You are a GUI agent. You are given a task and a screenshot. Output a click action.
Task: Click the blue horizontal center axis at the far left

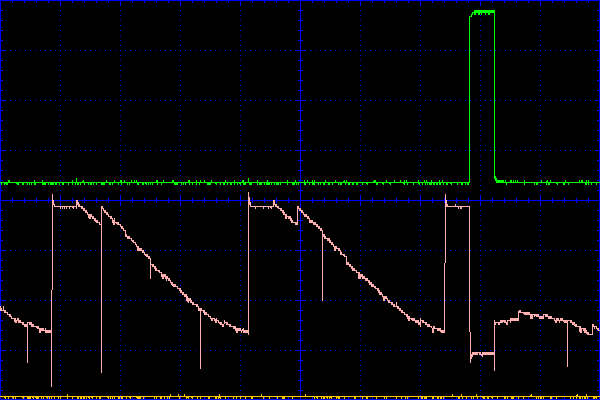pos(10,200)
